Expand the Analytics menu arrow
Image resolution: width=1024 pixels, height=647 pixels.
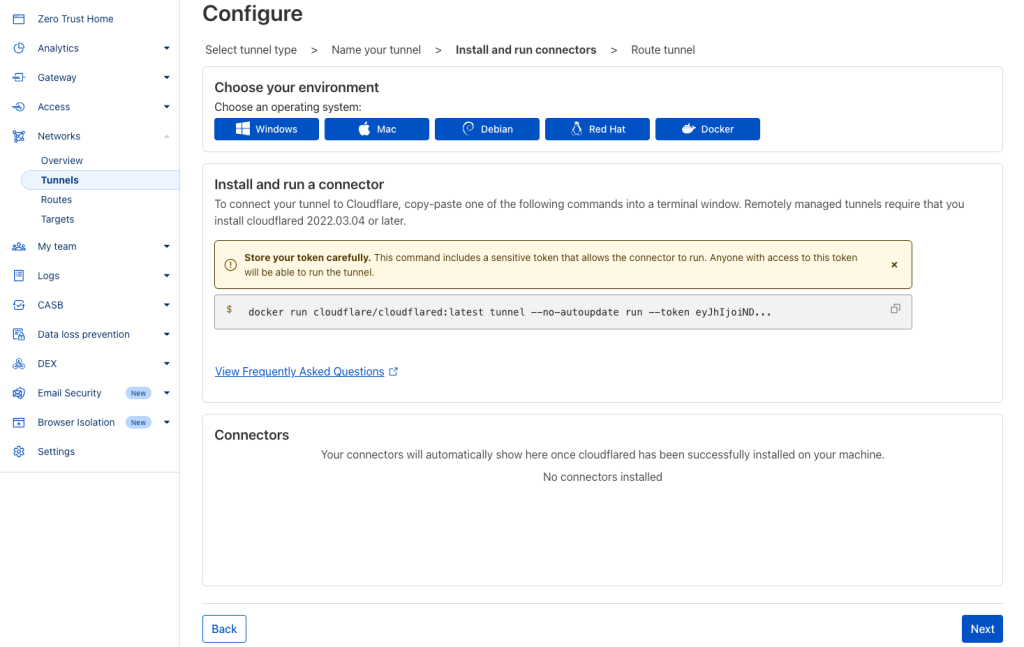[167, 48]
